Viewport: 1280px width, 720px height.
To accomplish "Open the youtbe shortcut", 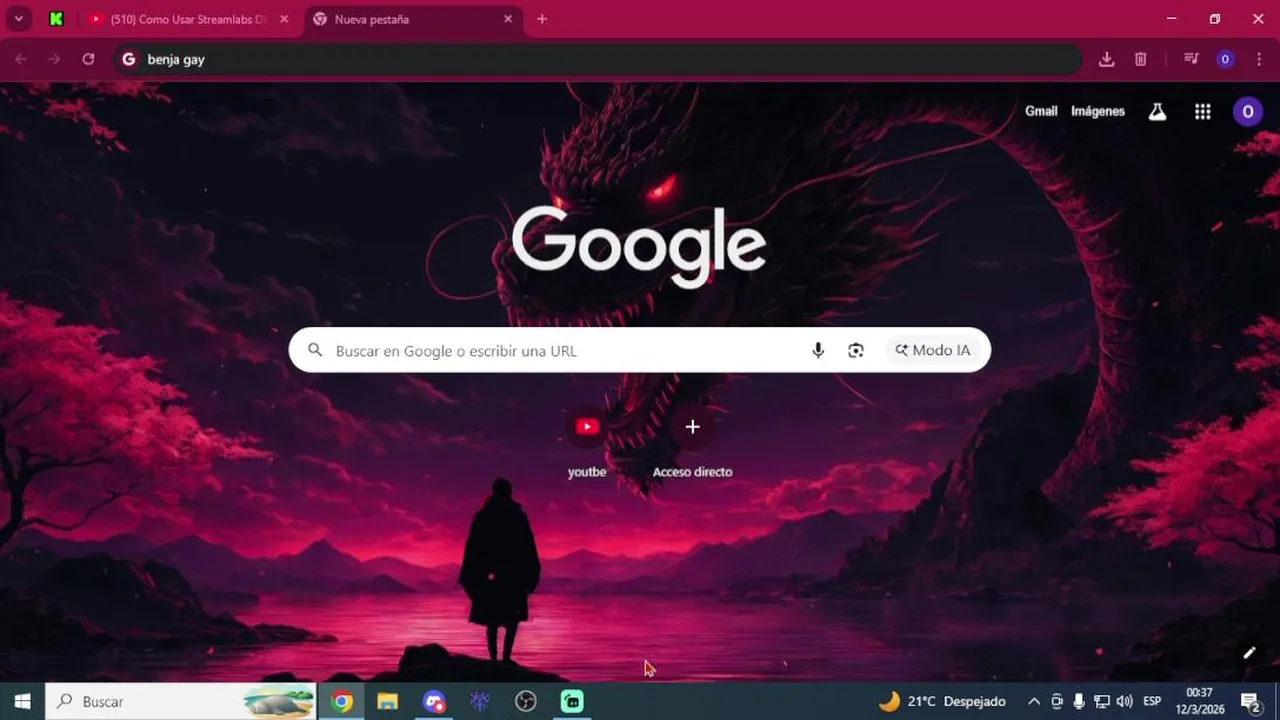I will (x=587, y=441).
